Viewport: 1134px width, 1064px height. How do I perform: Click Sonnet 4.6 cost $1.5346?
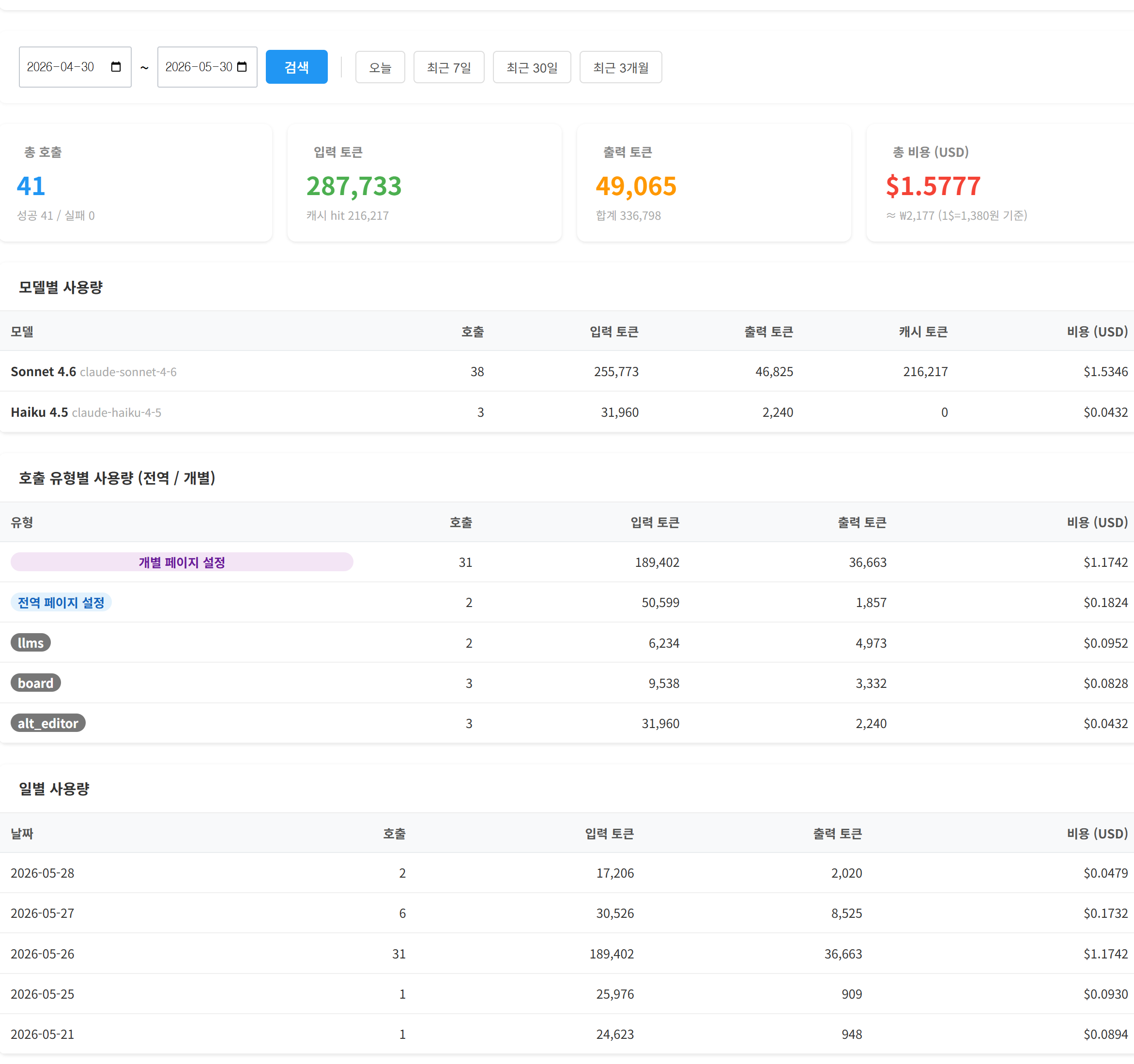(x=1105, y=372)
